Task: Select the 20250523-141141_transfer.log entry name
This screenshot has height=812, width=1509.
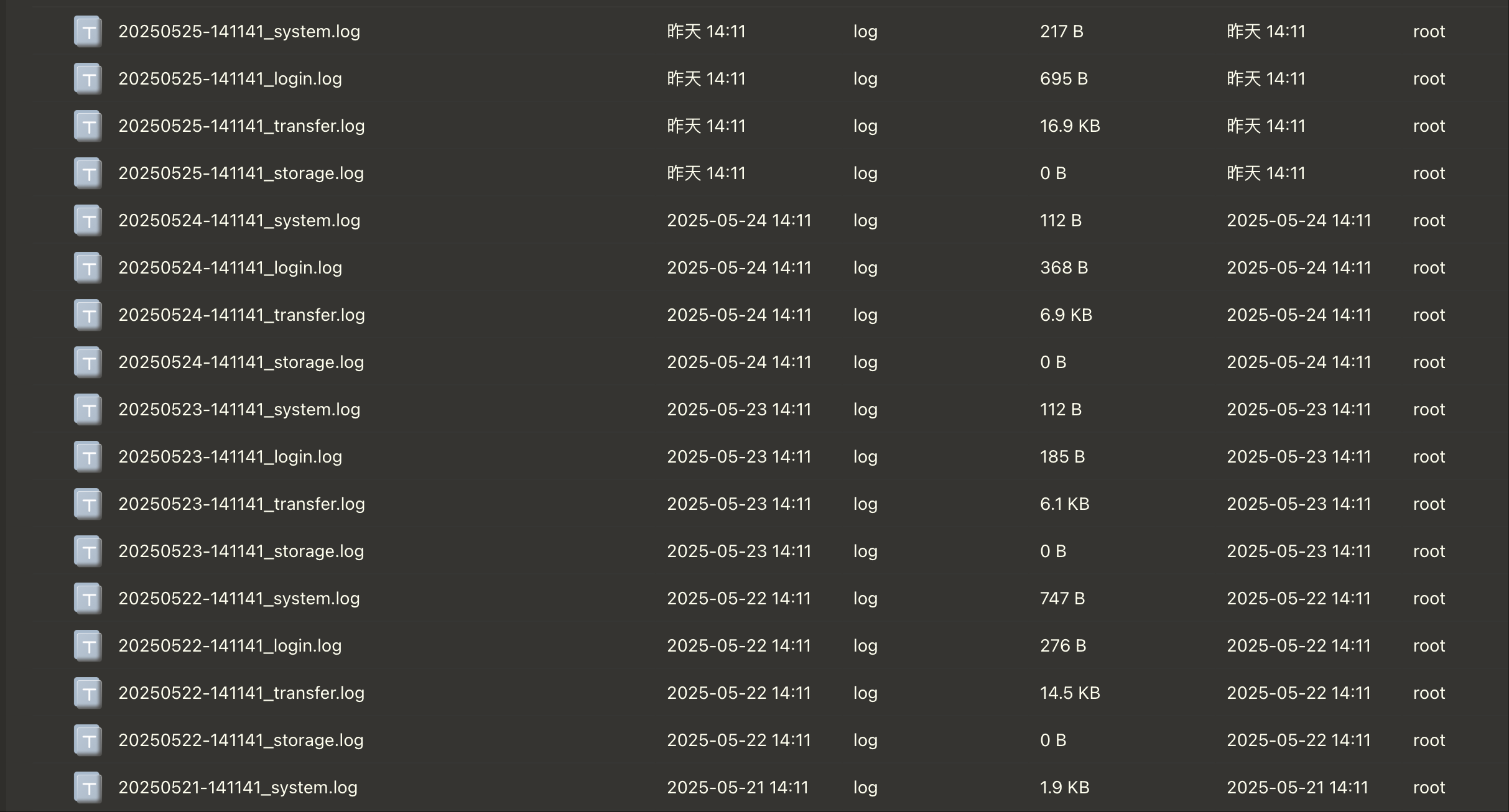Action: [x=242, y=504]
